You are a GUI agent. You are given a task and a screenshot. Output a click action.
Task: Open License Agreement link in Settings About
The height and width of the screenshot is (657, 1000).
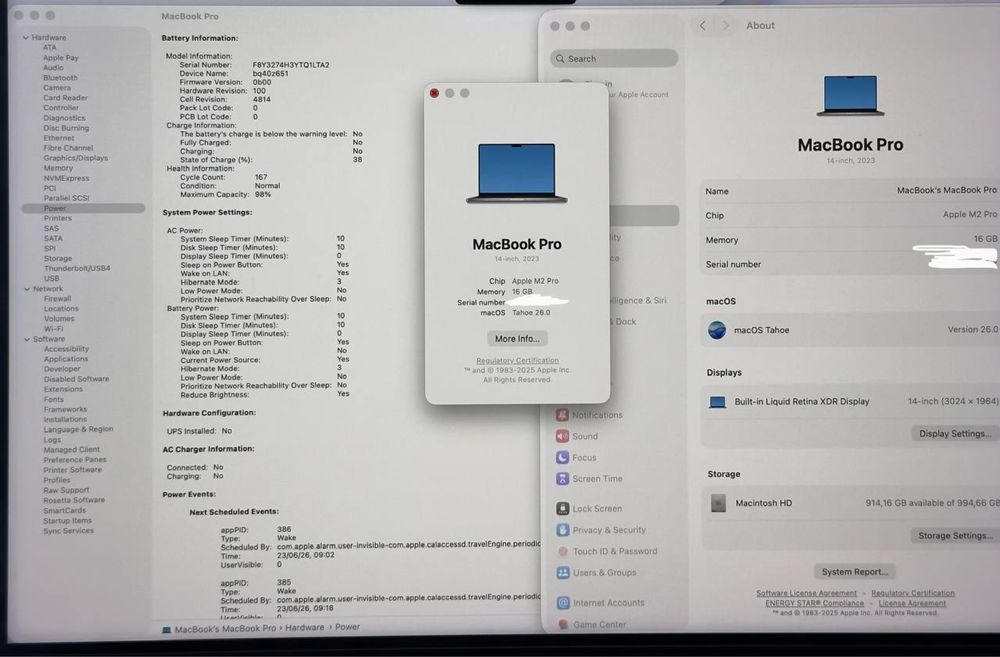tap(912, 603)
